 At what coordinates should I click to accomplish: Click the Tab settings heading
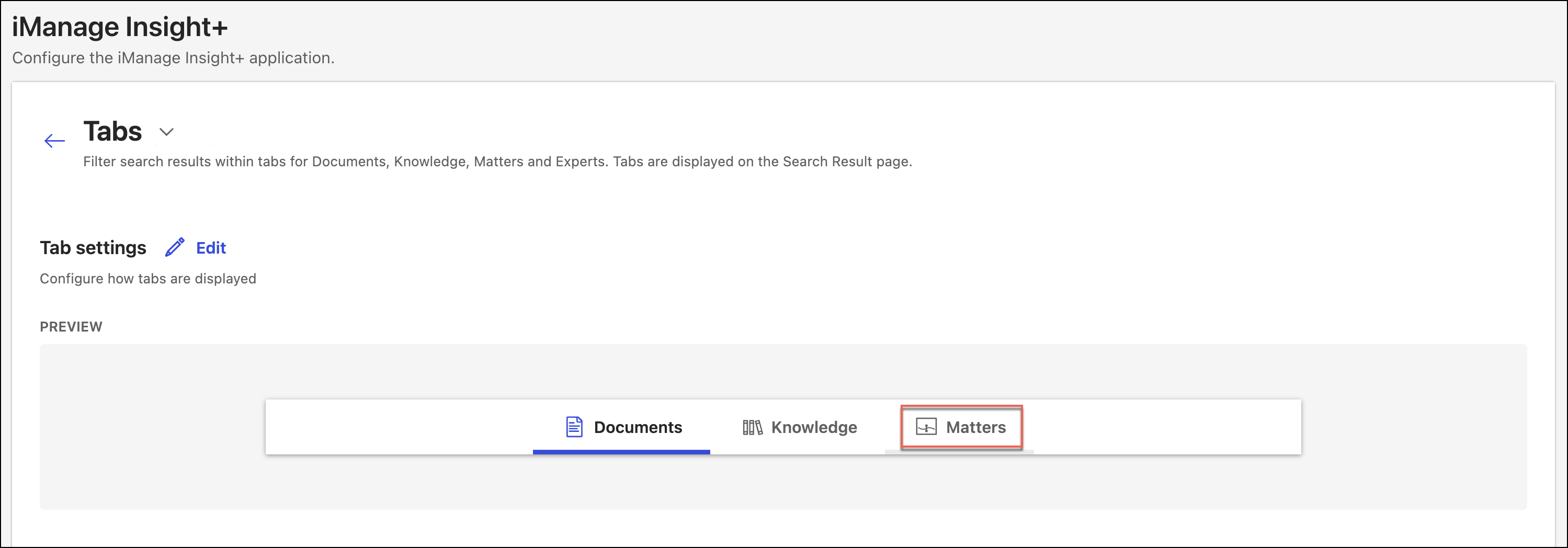pyautogui.click(x=93, y=248)
